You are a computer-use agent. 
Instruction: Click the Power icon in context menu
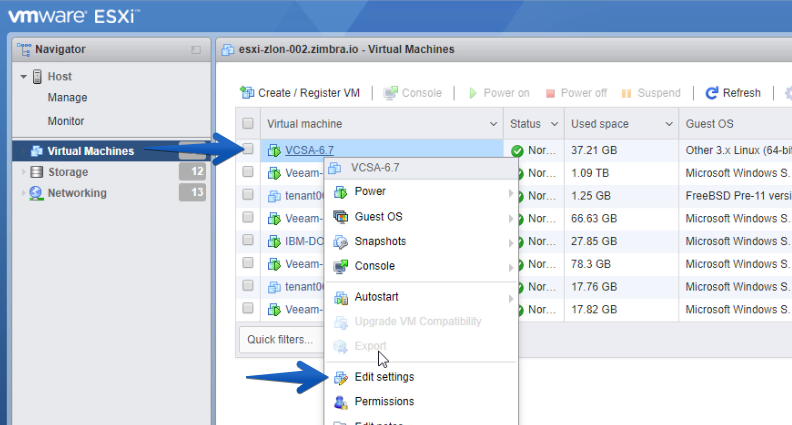pyautogui.click(x=341, y=192)
